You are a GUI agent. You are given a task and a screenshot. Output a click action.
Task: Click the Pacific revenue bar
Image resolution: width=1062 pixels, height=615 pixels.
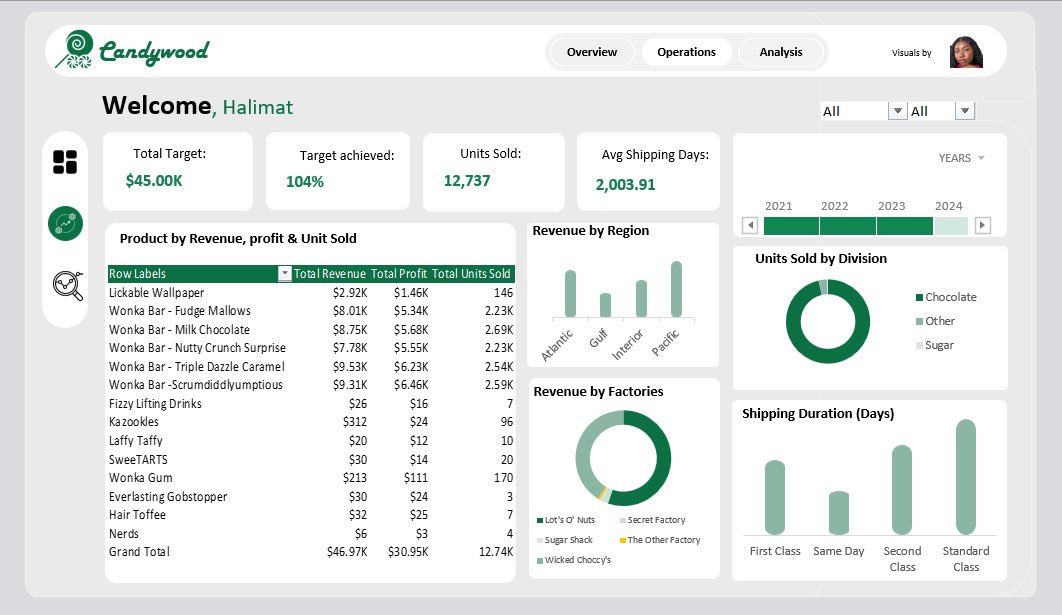point(676,289)
